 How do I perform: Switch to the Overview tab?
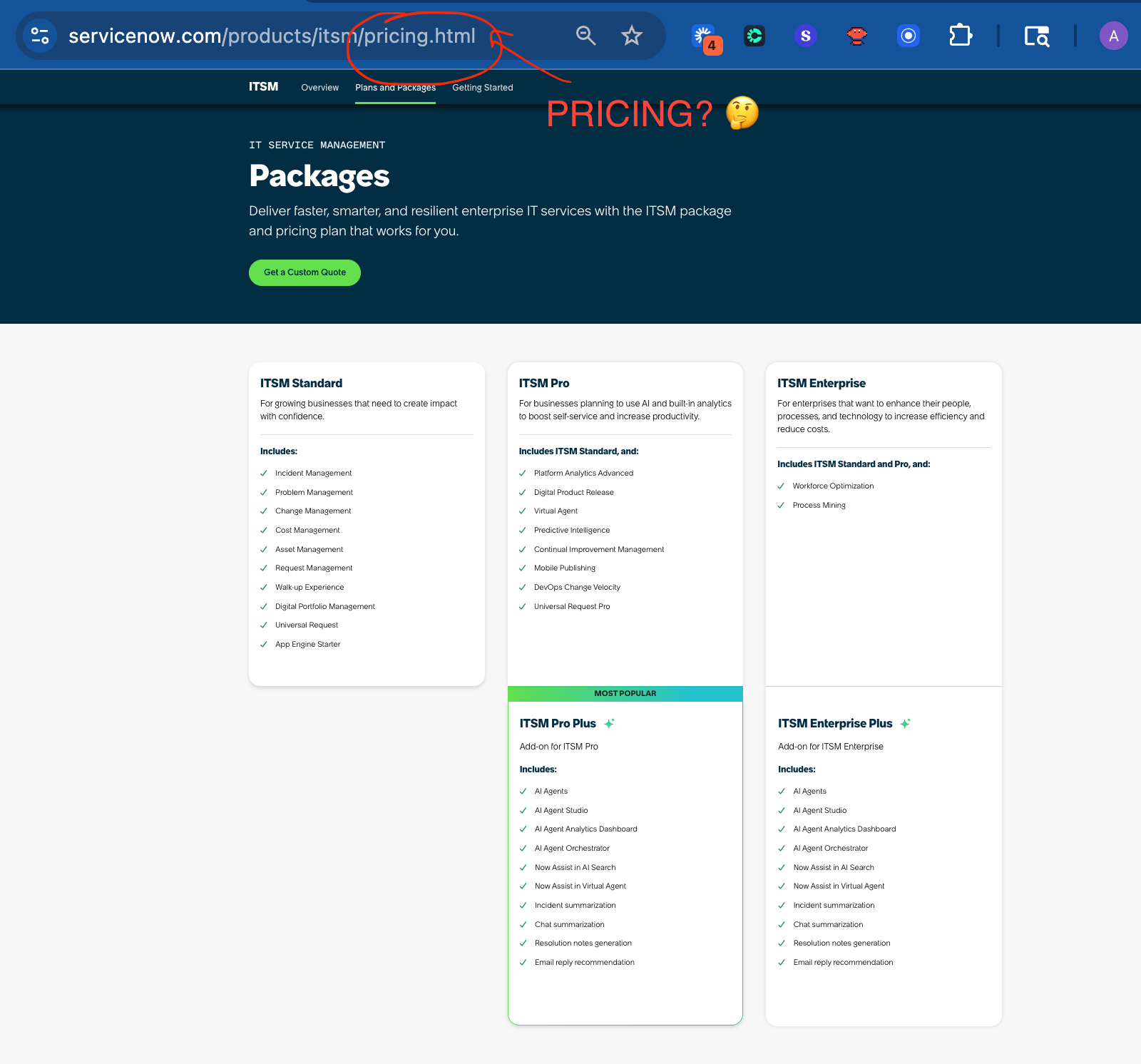[319, 87]
